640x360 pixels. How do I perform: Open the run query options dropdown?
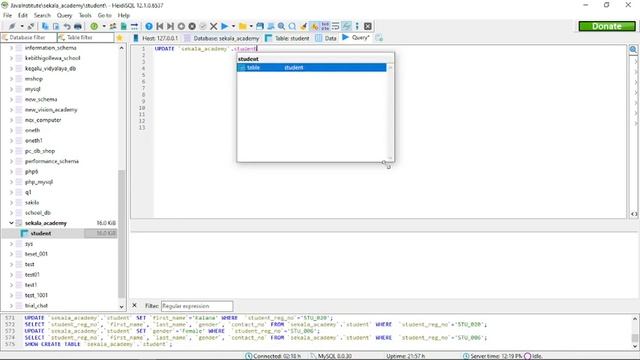pyautogui.click(x=233, y=26)
